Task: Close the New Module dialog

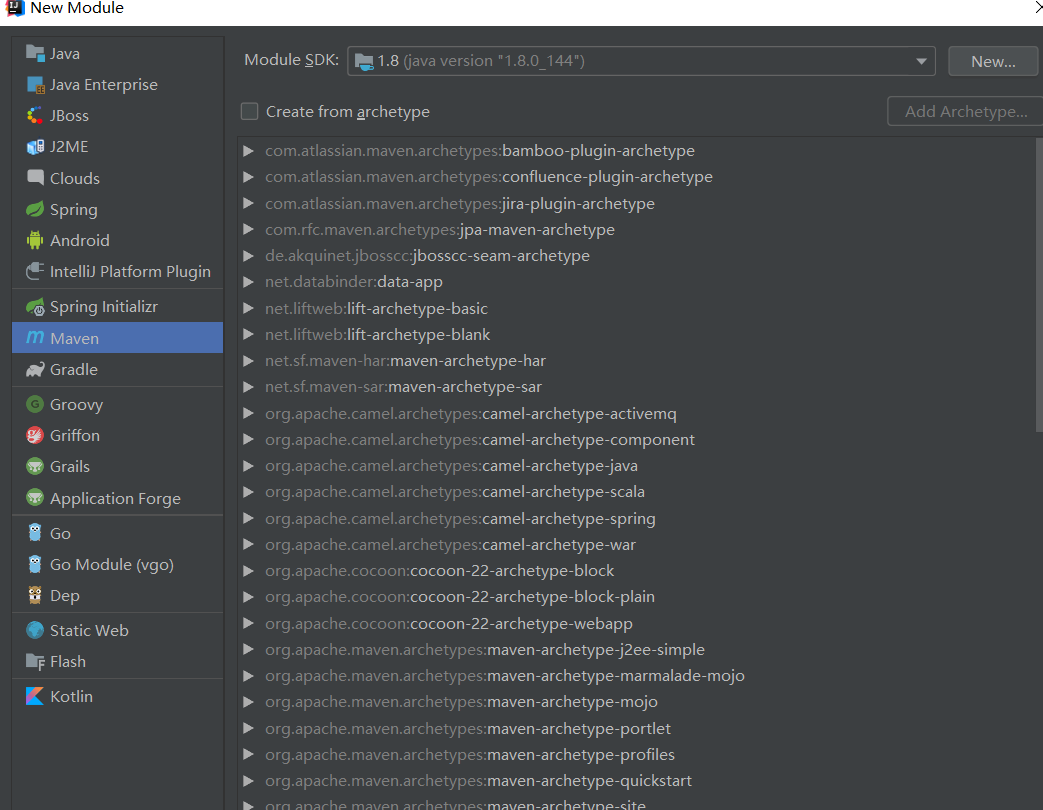Action: pos(1038,8)
